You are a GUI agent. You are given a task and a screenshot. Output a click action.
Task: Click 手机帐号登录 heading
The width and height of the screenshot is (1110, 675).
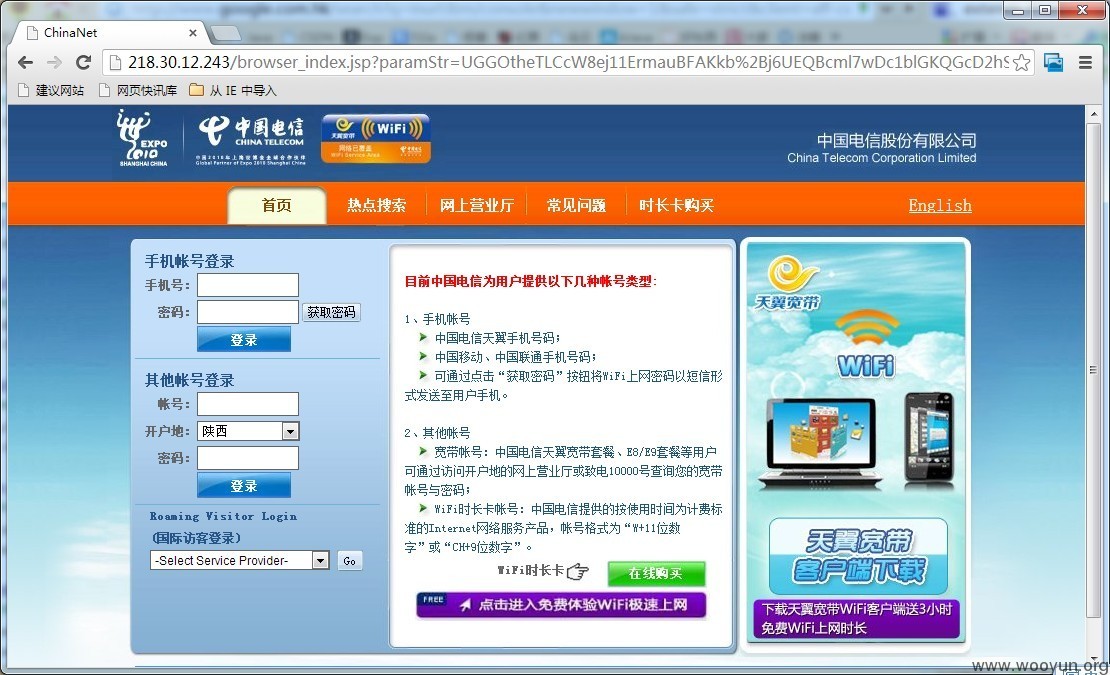(189, 261)
